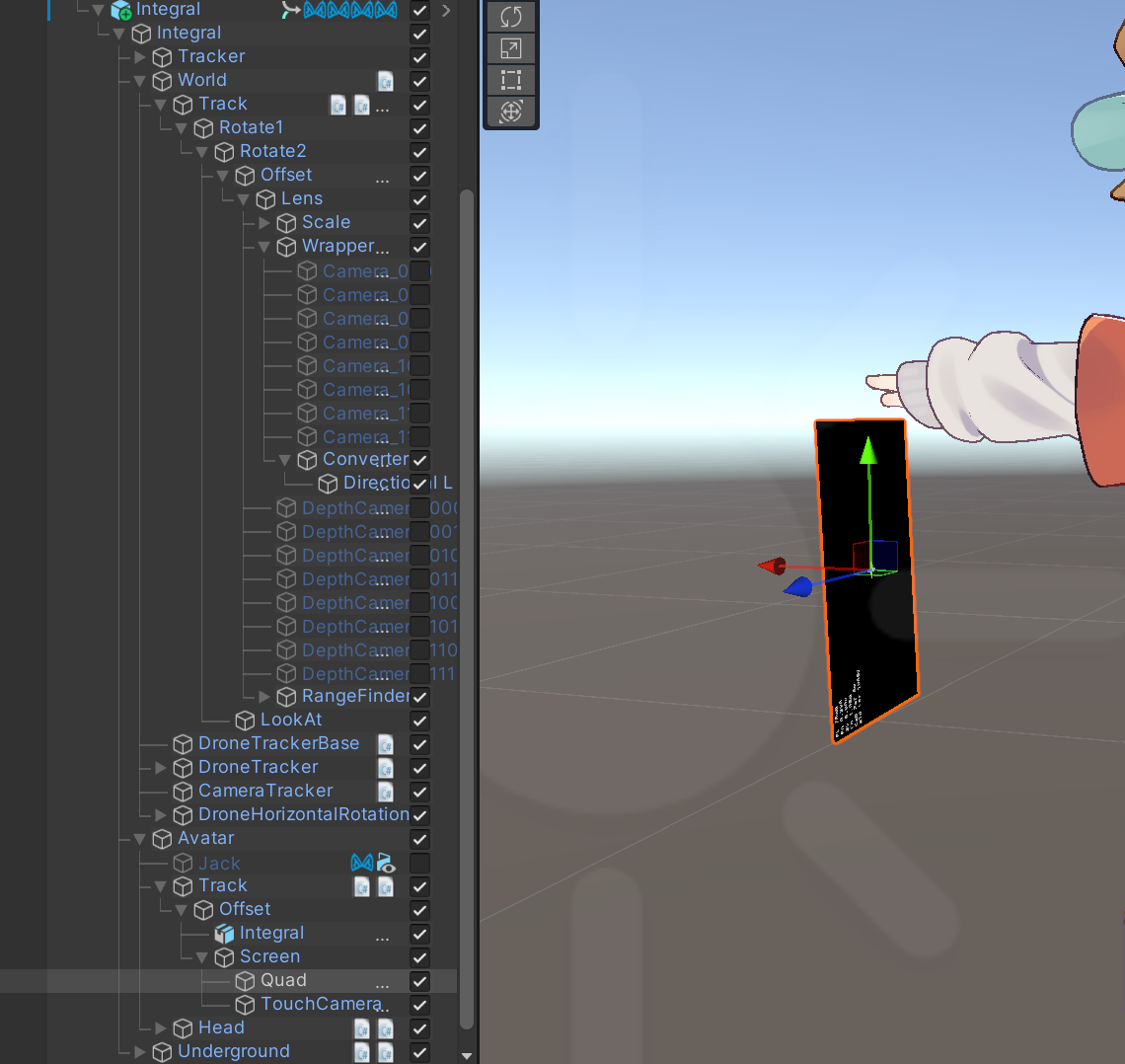Activate the combined Transform tool
This screenshot has height=1064, width=1125.
pyautogui.click(x=511, y=112)
